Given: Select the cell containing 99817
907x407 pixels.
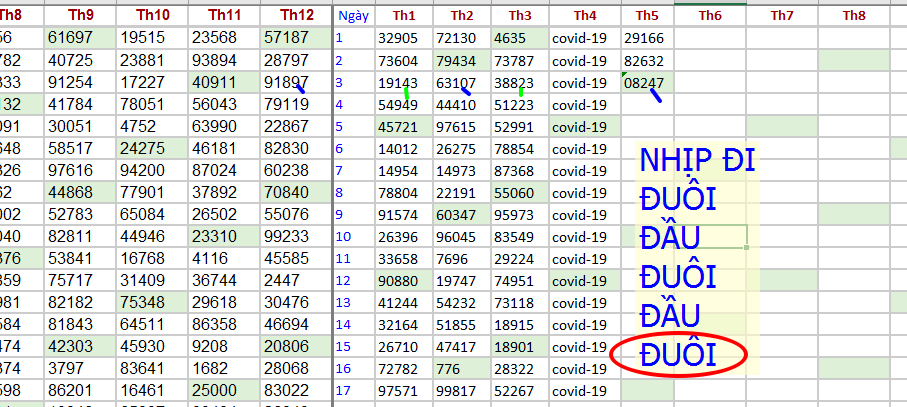Looking at the screenshot, I should click(462, 391).
